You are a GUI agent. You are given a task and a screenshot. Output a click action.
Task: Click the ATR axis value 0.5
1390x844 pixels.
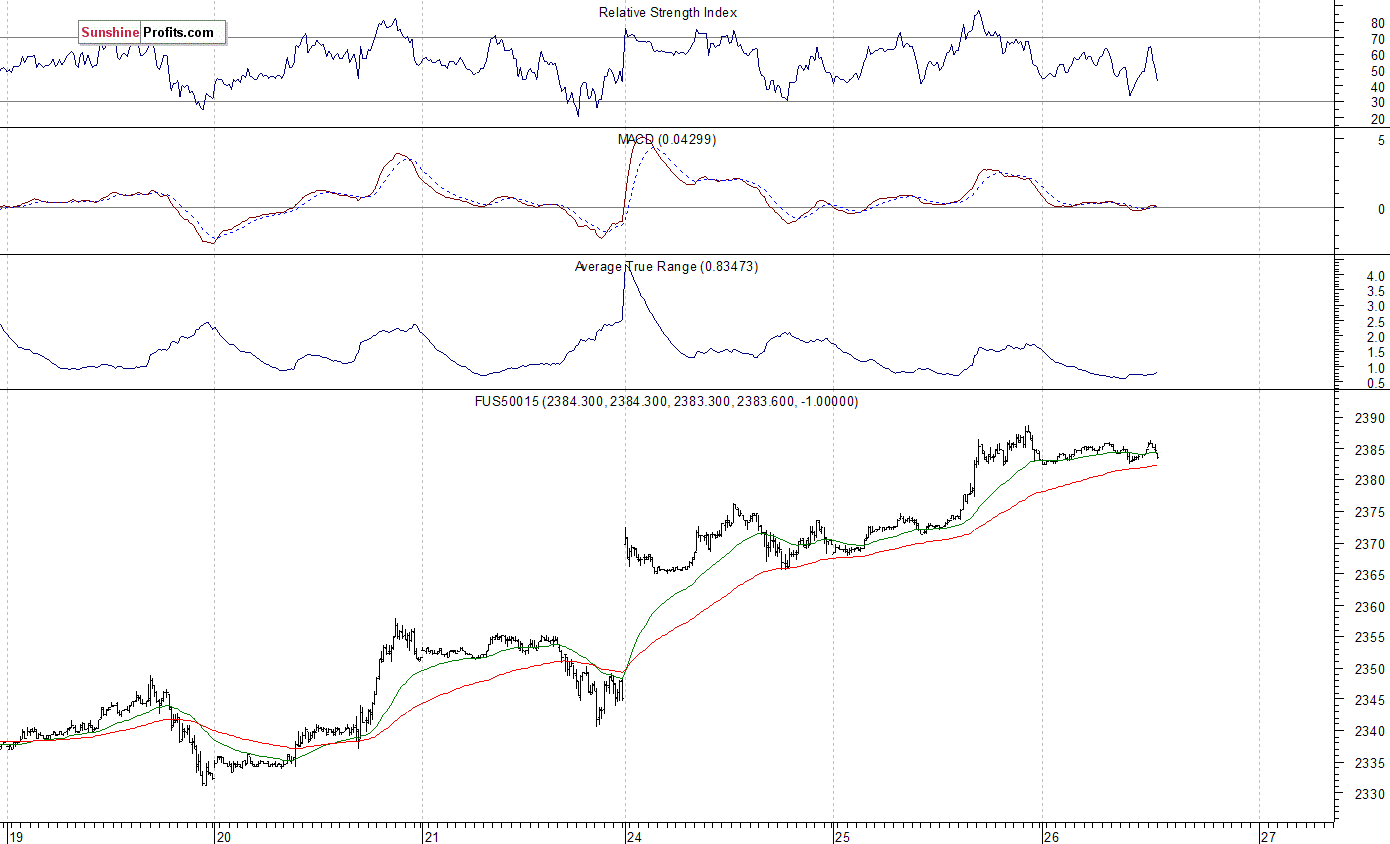1375,383
